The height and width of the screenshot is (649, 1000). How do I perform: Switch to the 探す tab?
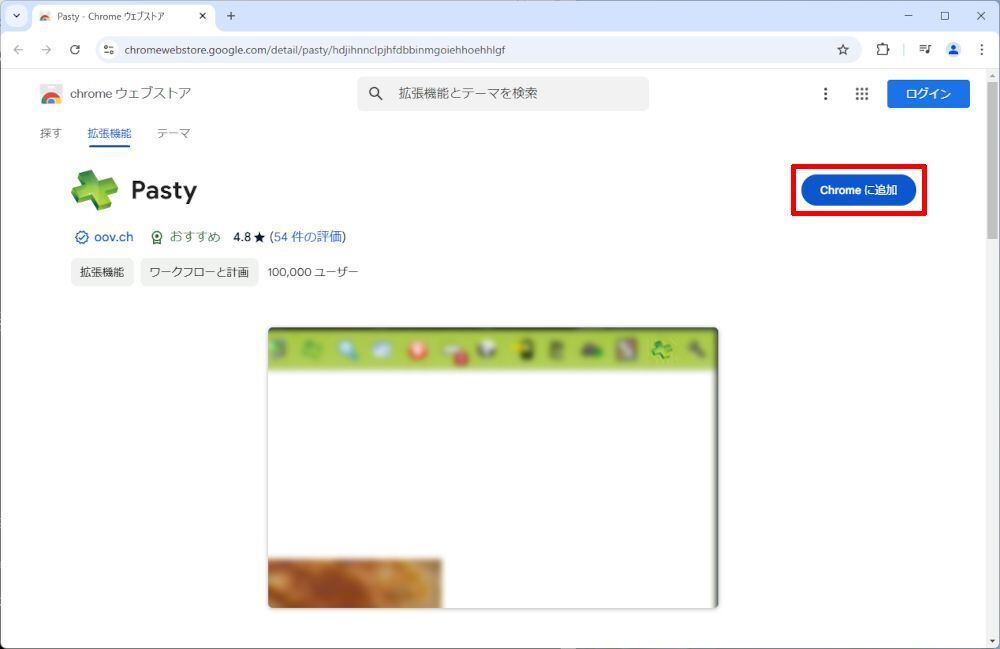click(x=51, y=133)
